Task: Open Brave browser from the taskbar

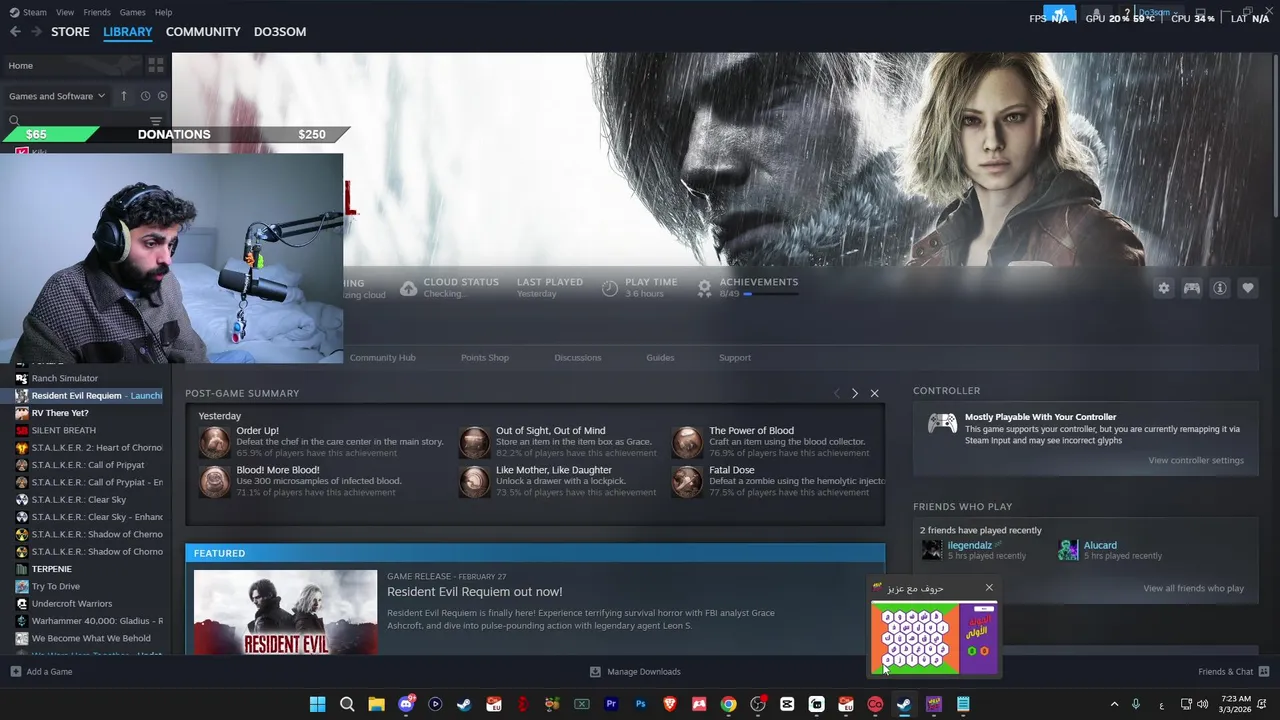Action: (670, 704)
